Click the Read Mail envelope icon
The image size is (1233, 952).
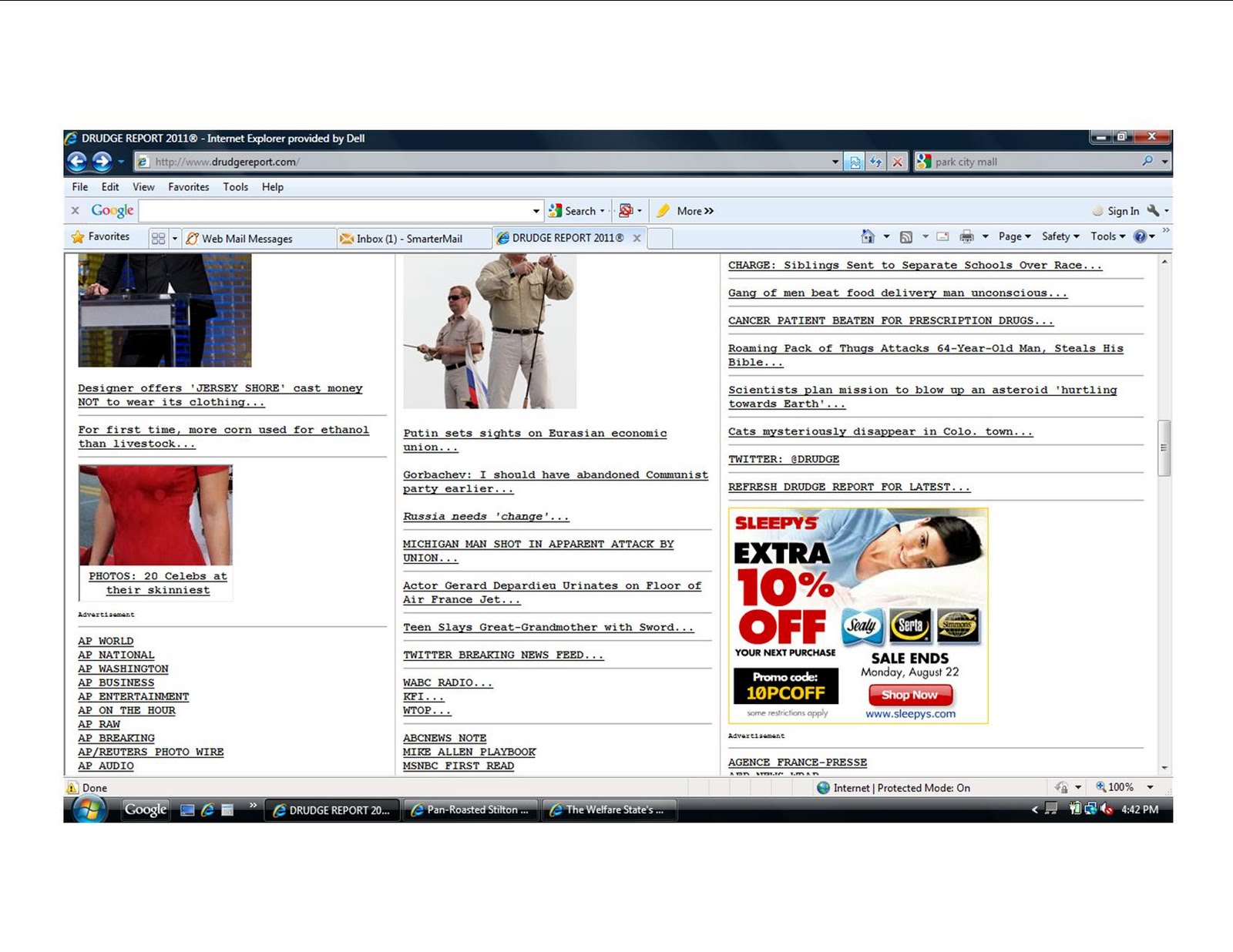coord(942,236)
